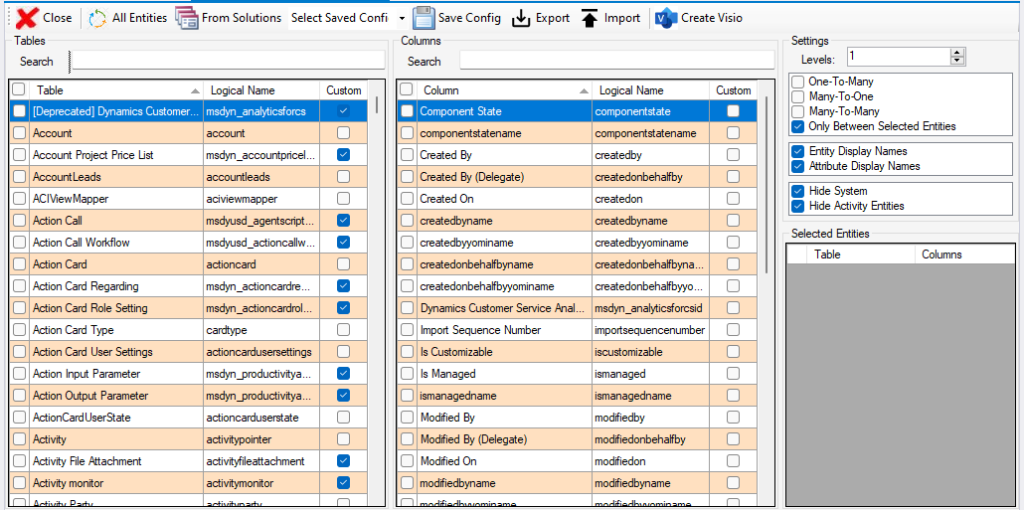
Task: Check the Created By column checkbox
Action: point(407,155)
